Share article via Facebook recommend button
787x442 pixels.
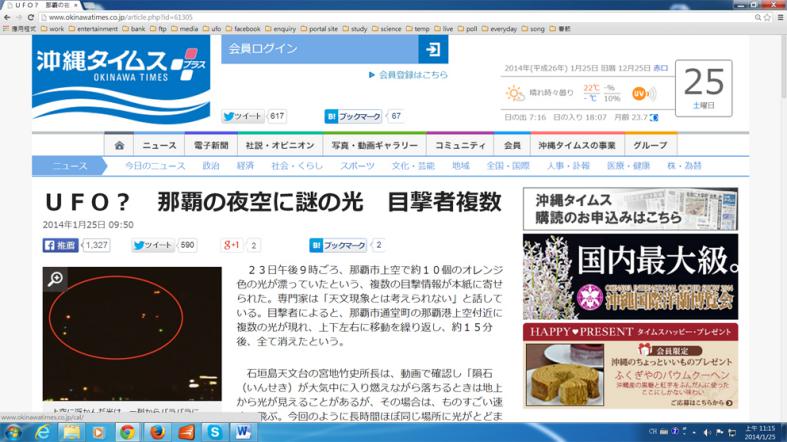(61, 245)
